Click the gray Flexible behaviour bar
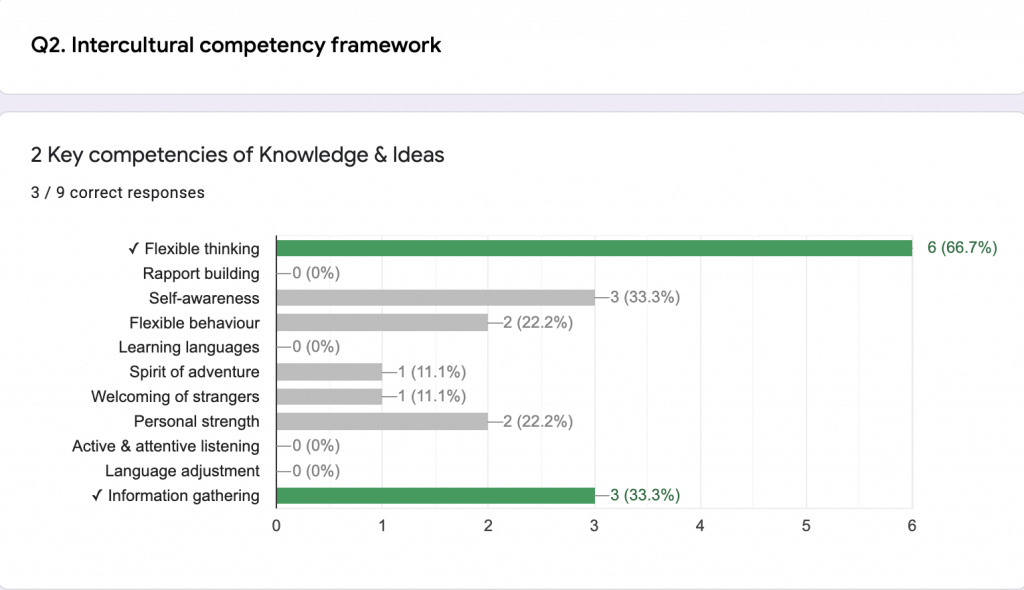Image resolution: width=1024 pixels, height=590 pixels. pyautogui.click(x=382, y=322)
